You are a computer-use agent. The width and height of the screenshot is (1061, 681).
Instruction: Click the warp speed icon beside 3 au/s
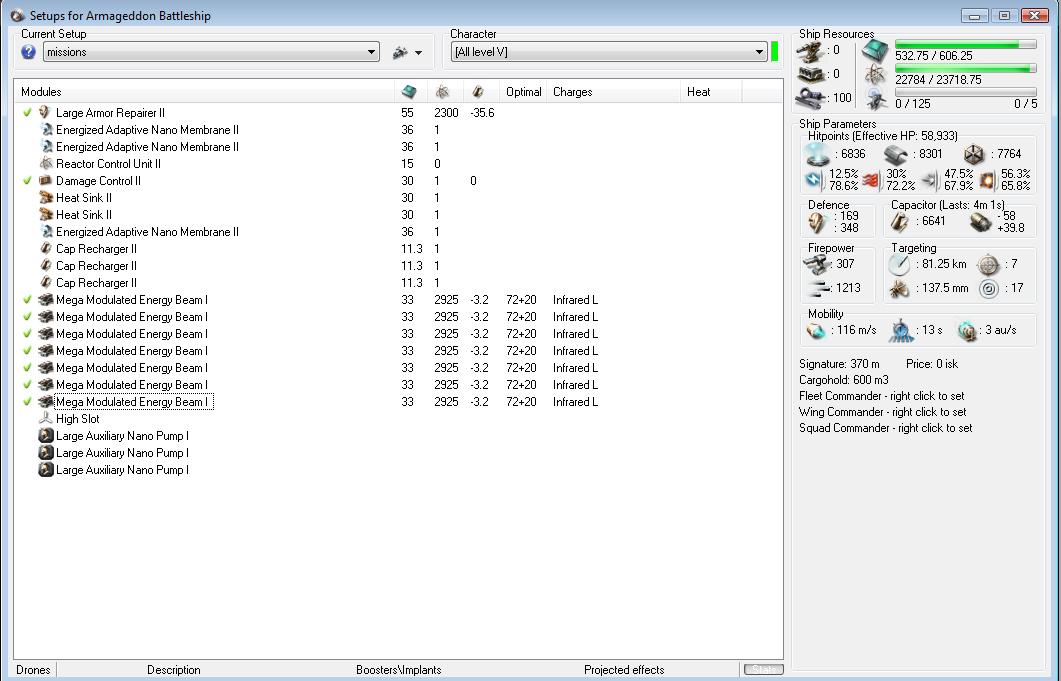967,330
